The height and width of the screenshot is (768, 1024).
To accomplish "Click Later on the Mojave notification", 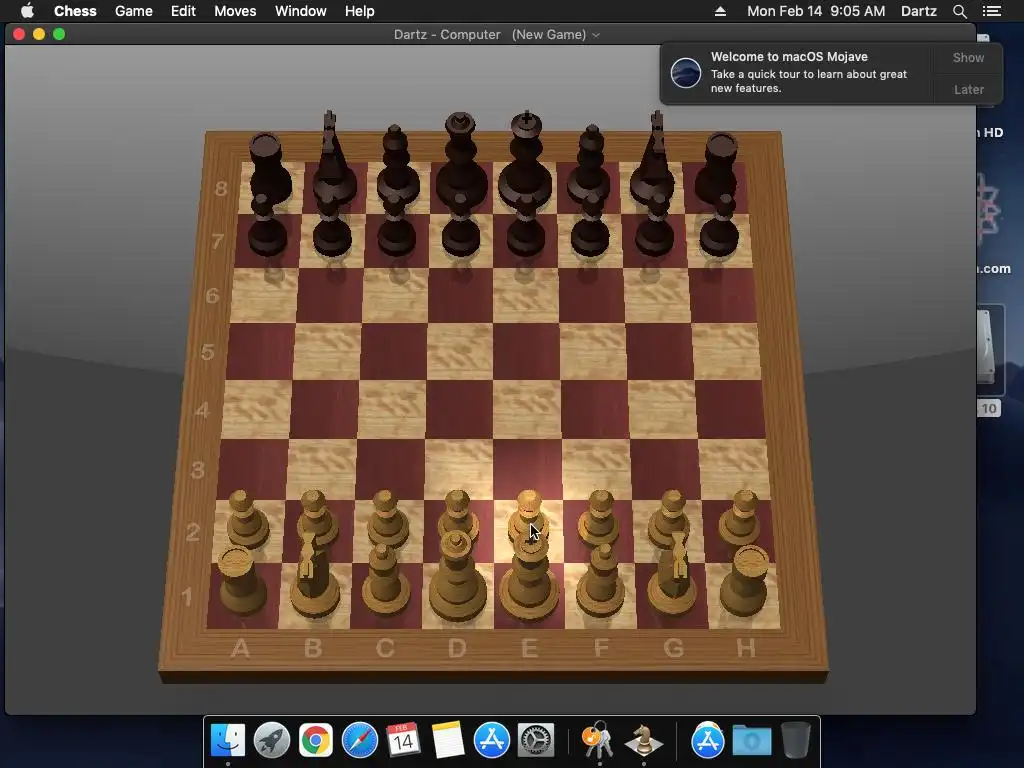I will (968, 89).
